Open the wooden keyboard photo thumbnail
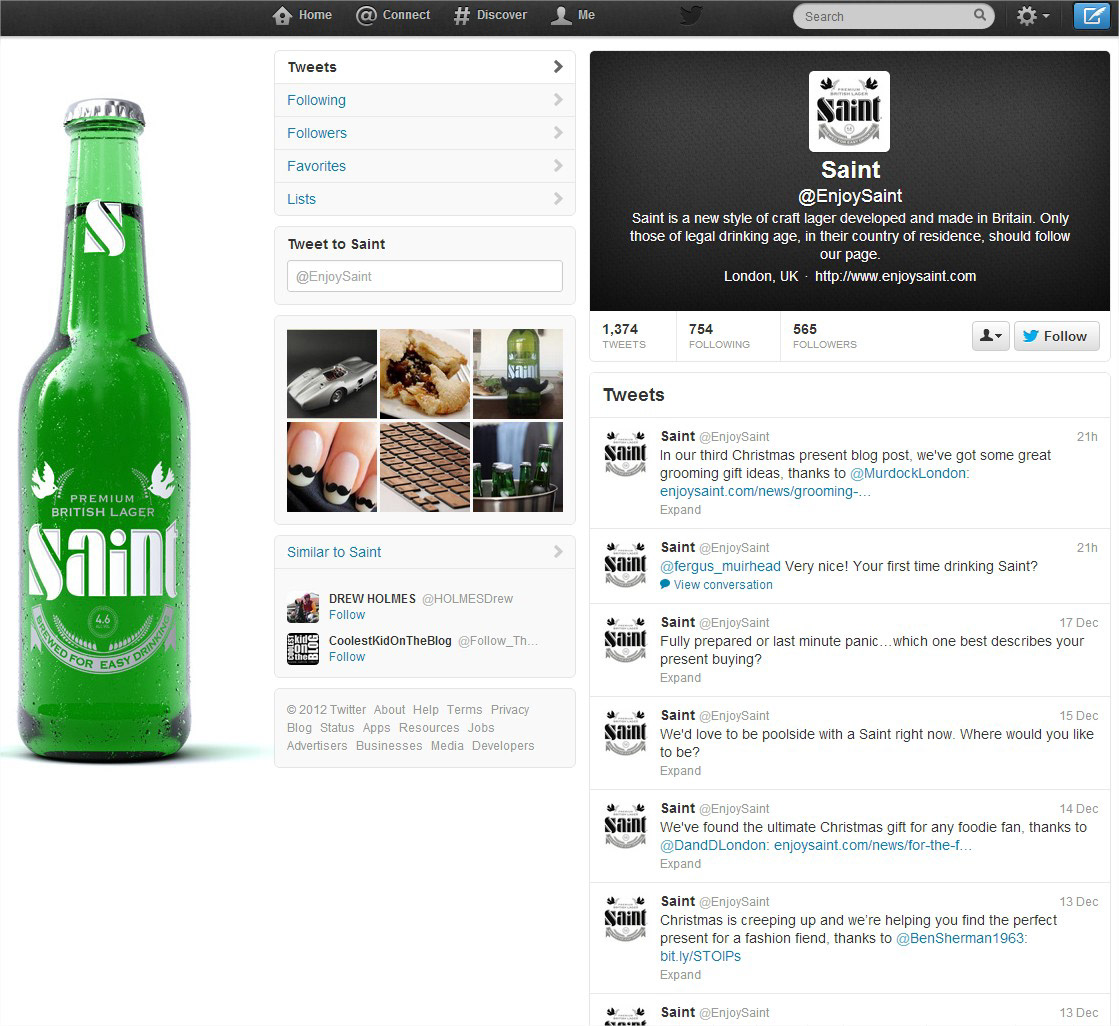This screenshot has width=1119, height=1026. pos(425,467)
